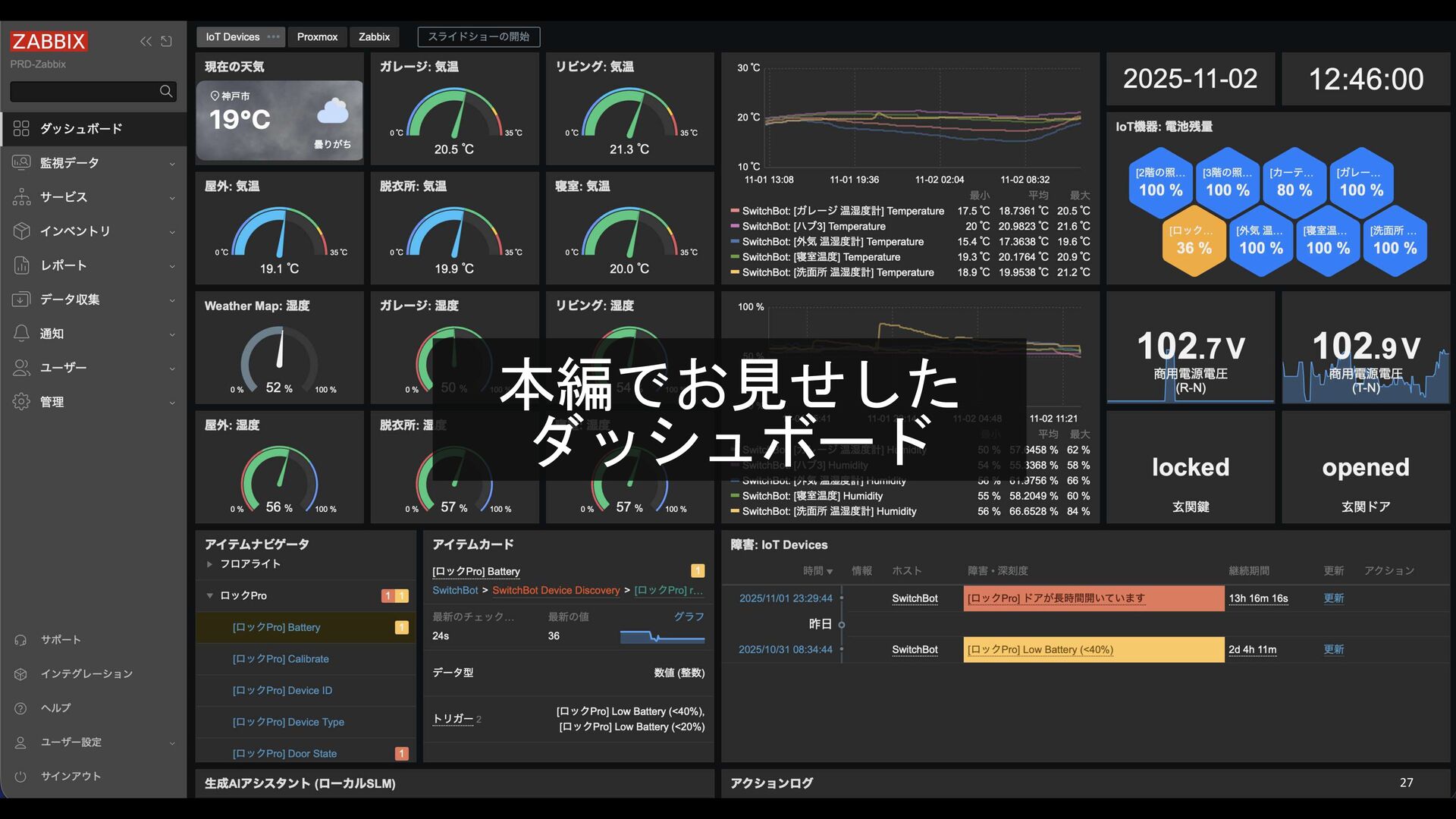Select [ロックPro] Door State item
Image resolution: width=1456 pixels, height=819 pixels.
click(x=284, y=754)
